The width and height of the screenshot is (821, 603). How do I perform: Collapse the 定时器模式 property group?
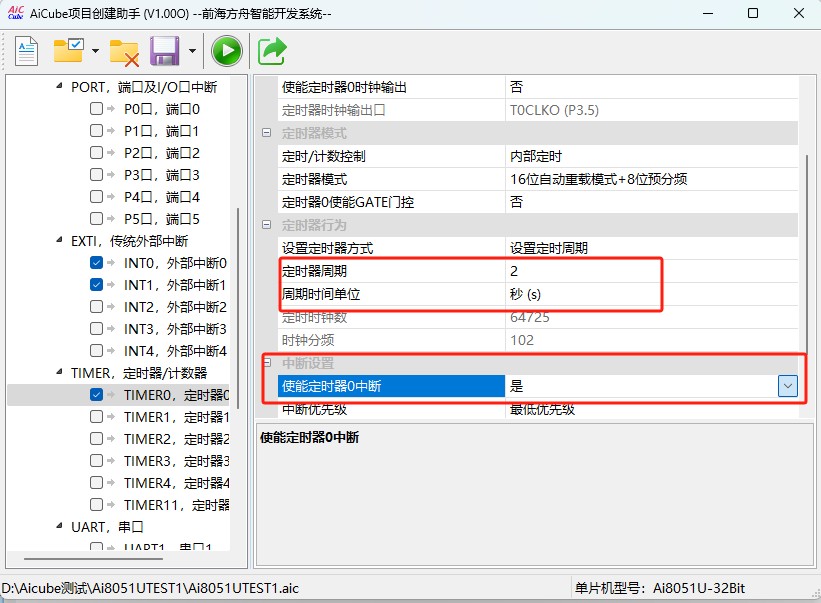pyautogui.click(x=267, y=133)
